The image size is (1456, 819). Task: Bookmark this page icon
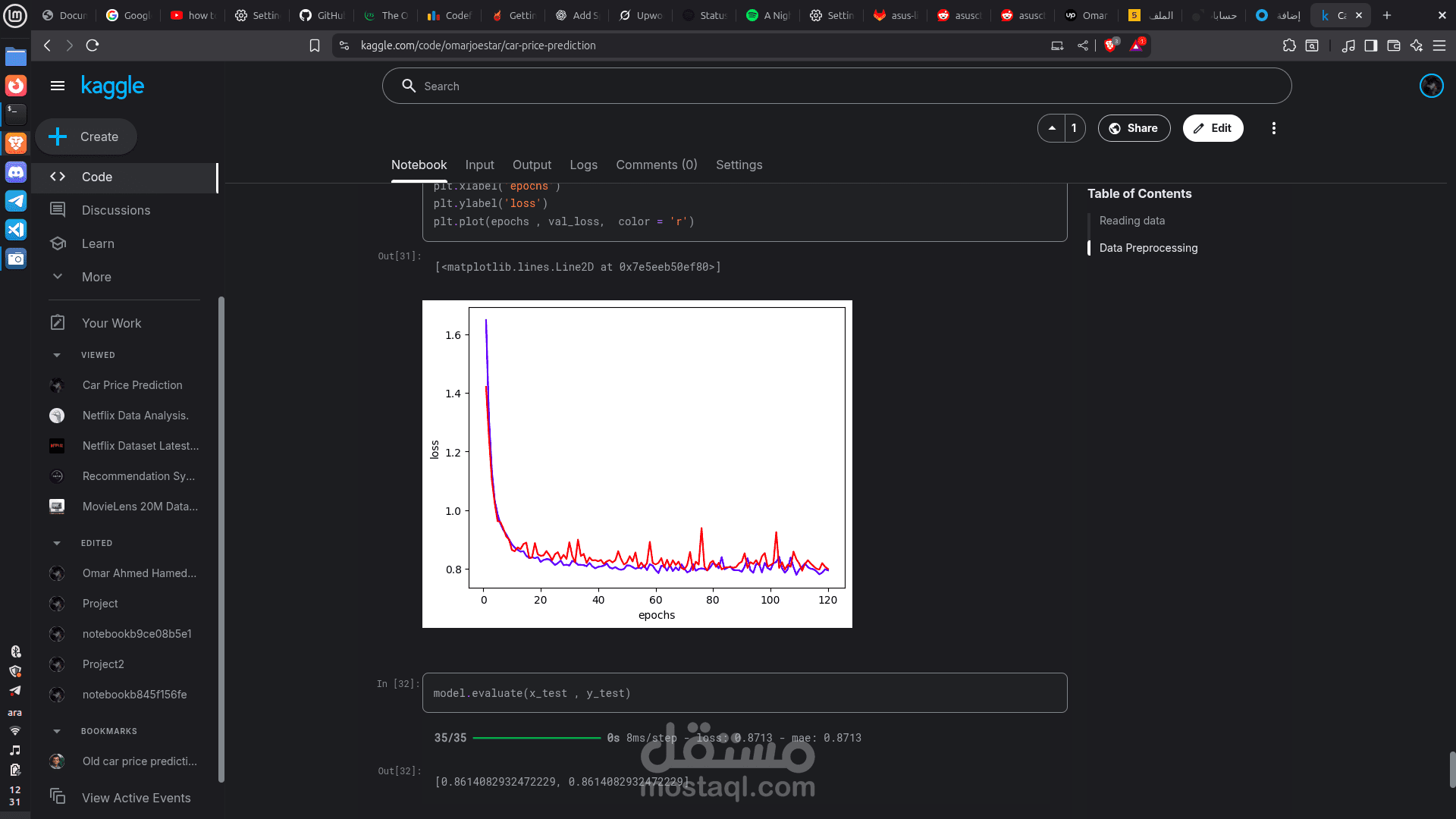point(315,45)
